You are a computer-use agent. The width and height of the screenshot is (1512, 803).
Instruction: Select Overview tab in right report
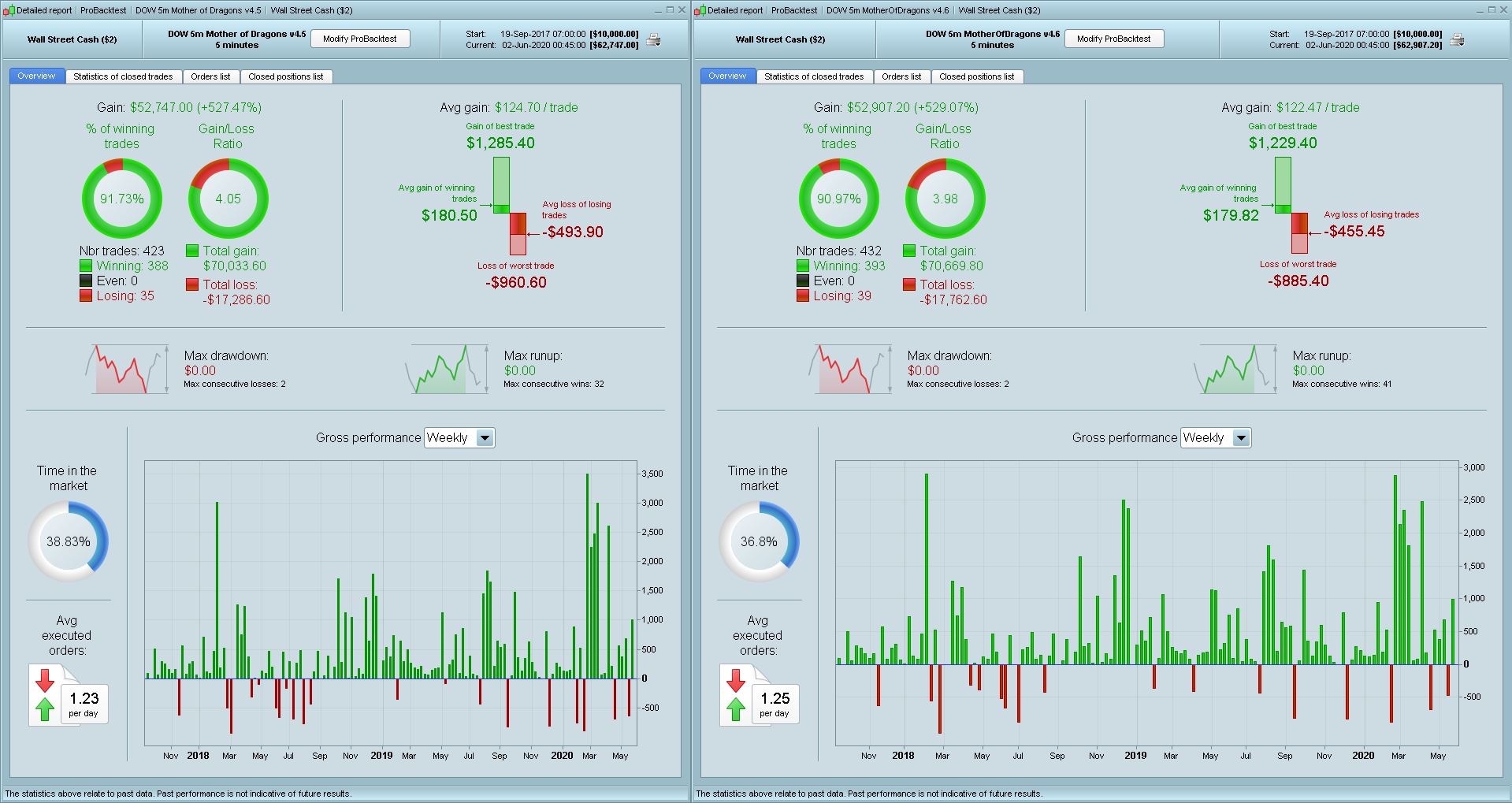pos(727,76)
